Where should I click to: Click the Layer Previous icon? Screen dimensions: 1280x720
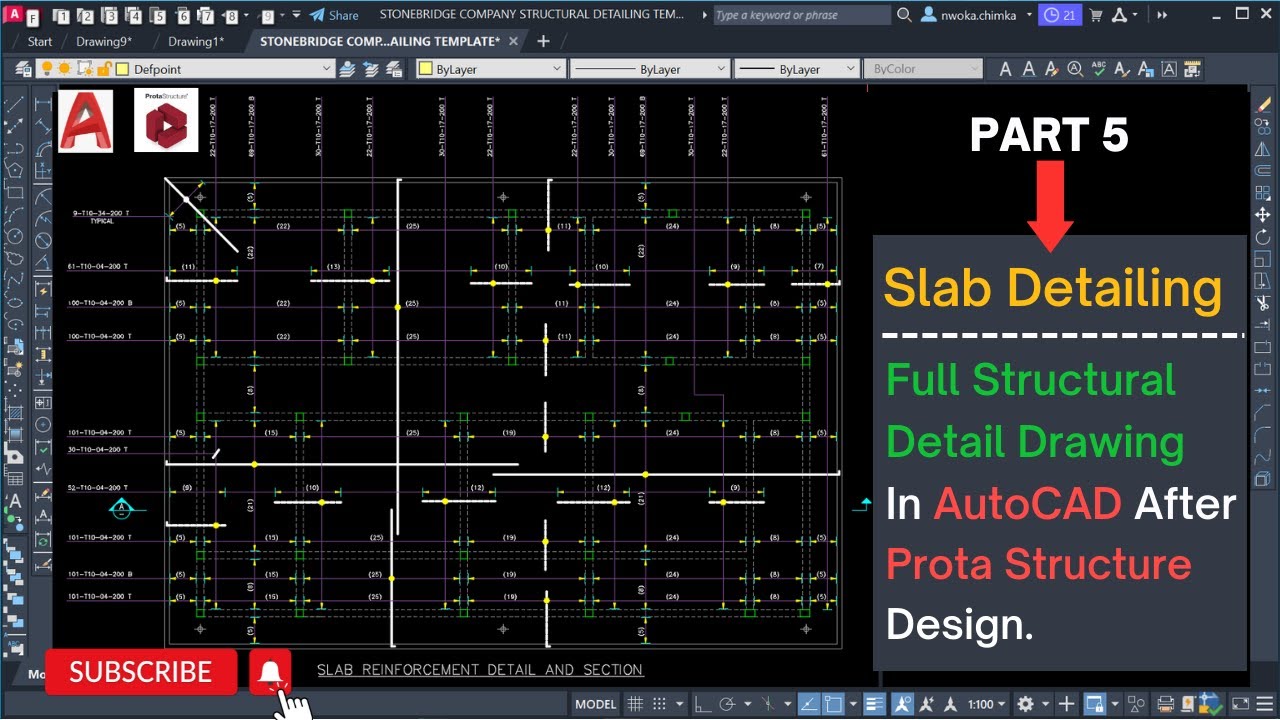tap(370, 69)
